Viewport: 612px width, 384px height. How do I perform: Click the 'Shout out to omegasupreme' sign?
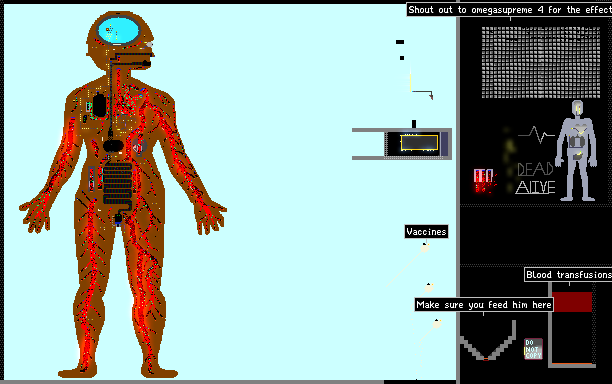tap(509, 10)
